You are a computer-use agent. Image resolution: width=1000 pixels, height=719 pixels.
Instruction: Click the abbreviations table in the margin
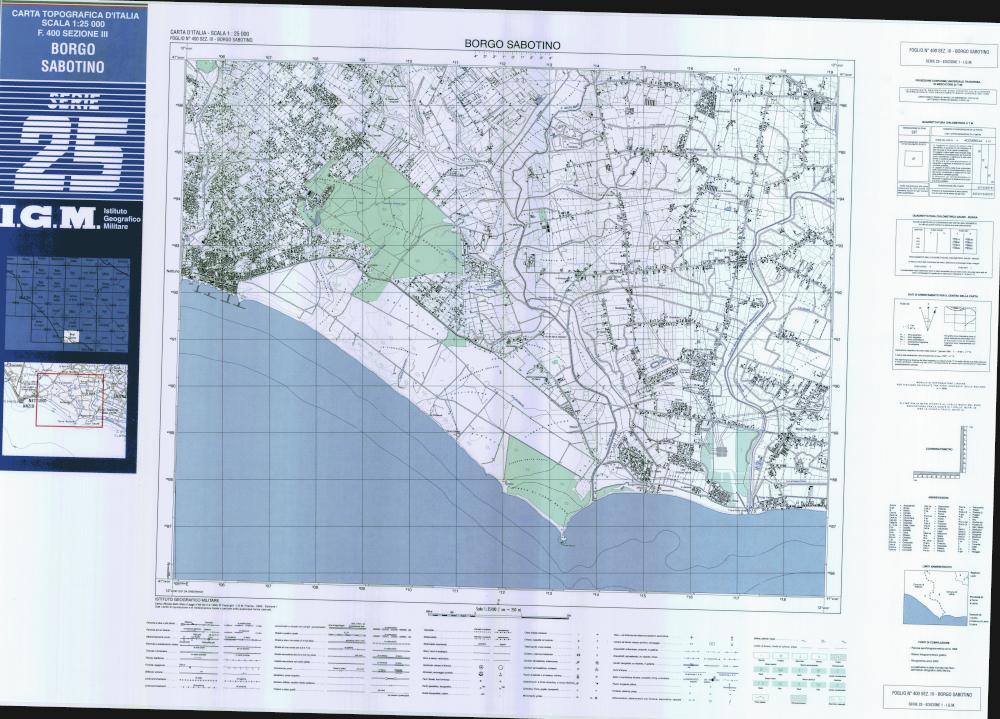[x=938, y=529]
